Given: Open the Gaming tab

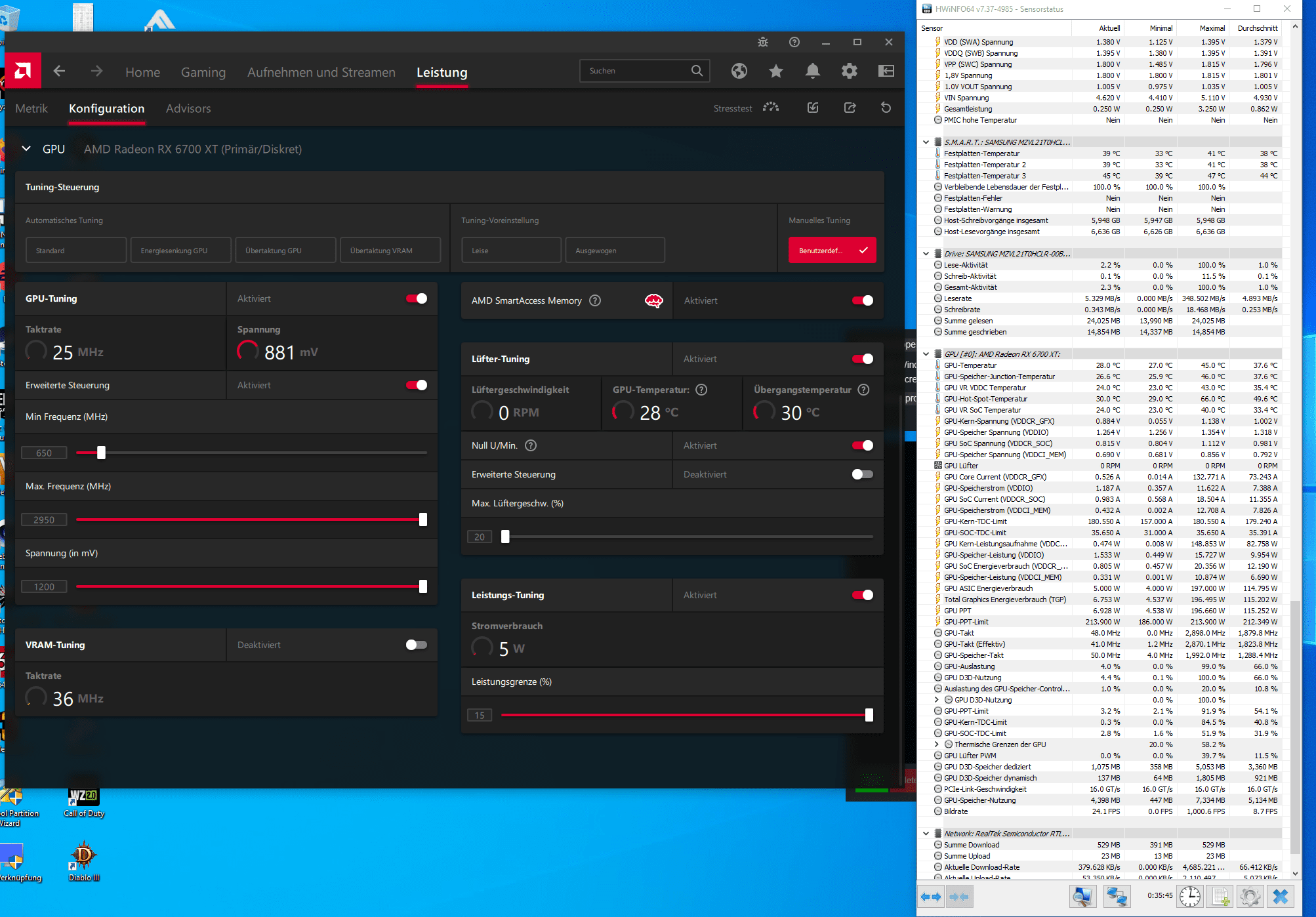Looking at the screenshot, I should [203, 72].
